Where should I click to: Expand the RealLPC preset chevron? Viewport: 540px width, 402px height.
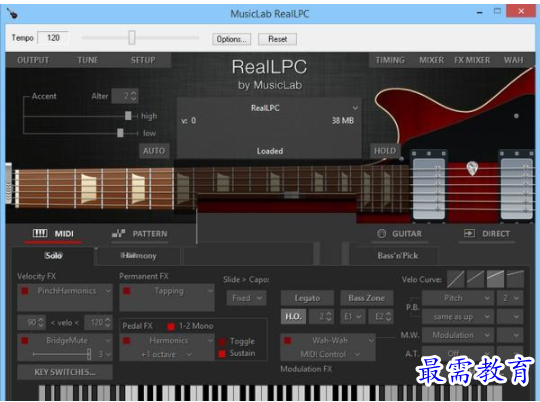tap(355, 108)
